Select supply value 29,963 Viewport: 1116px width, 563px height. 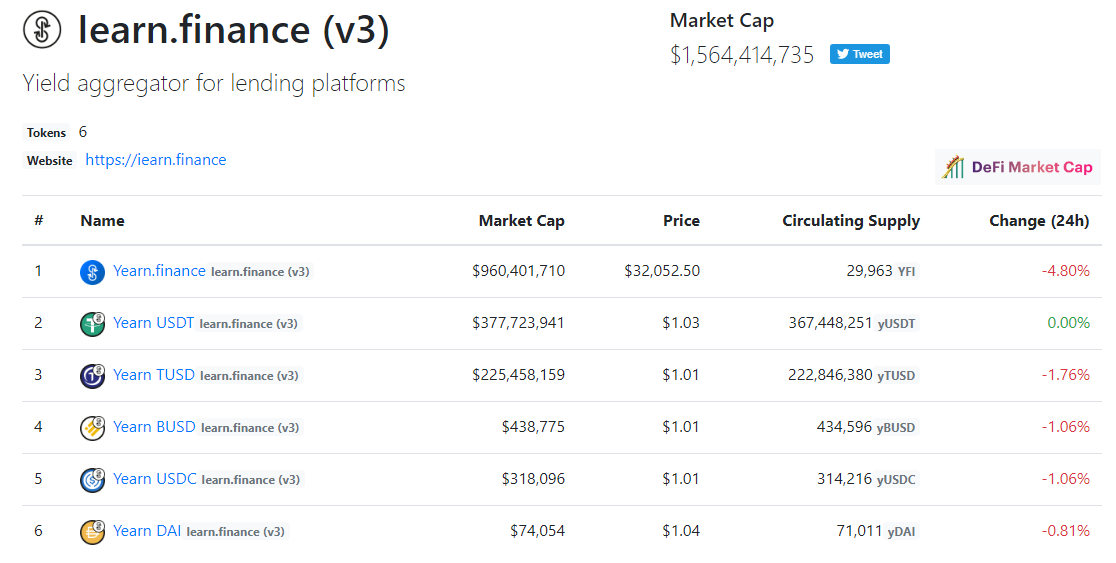coord(869,271)
